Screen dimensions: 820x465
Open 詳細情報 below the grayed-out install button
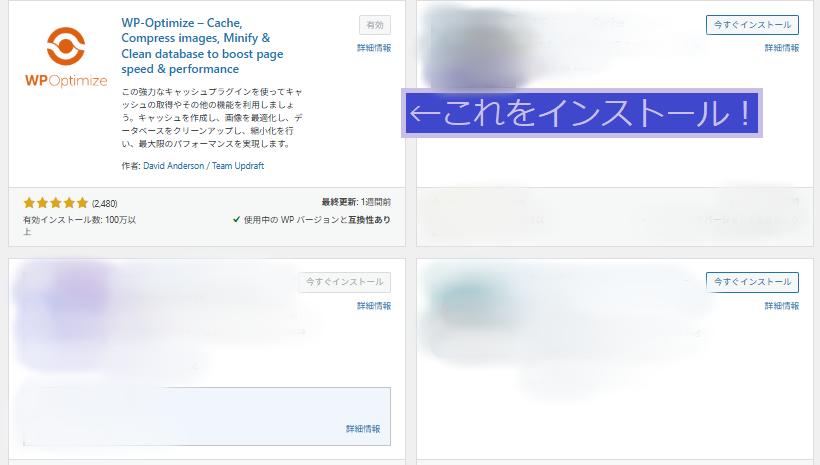point(374,306)
